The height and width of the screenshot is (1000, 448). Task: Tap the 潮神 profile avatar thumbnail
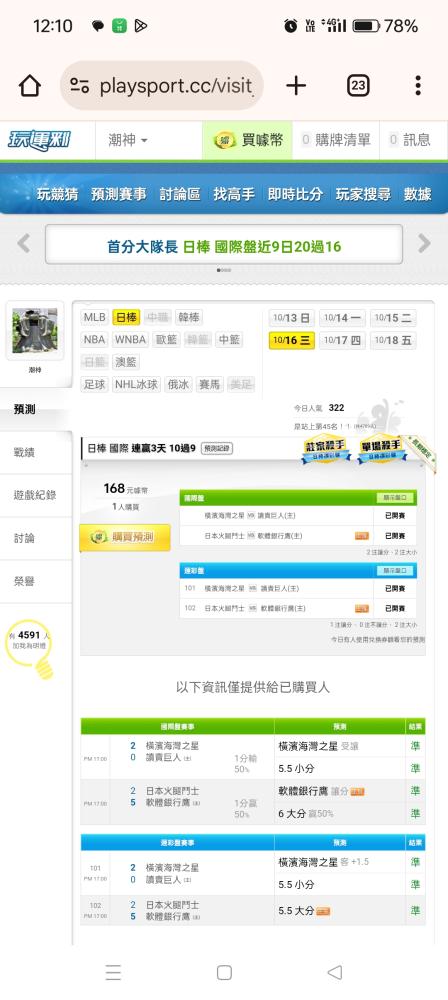point(34,330)
